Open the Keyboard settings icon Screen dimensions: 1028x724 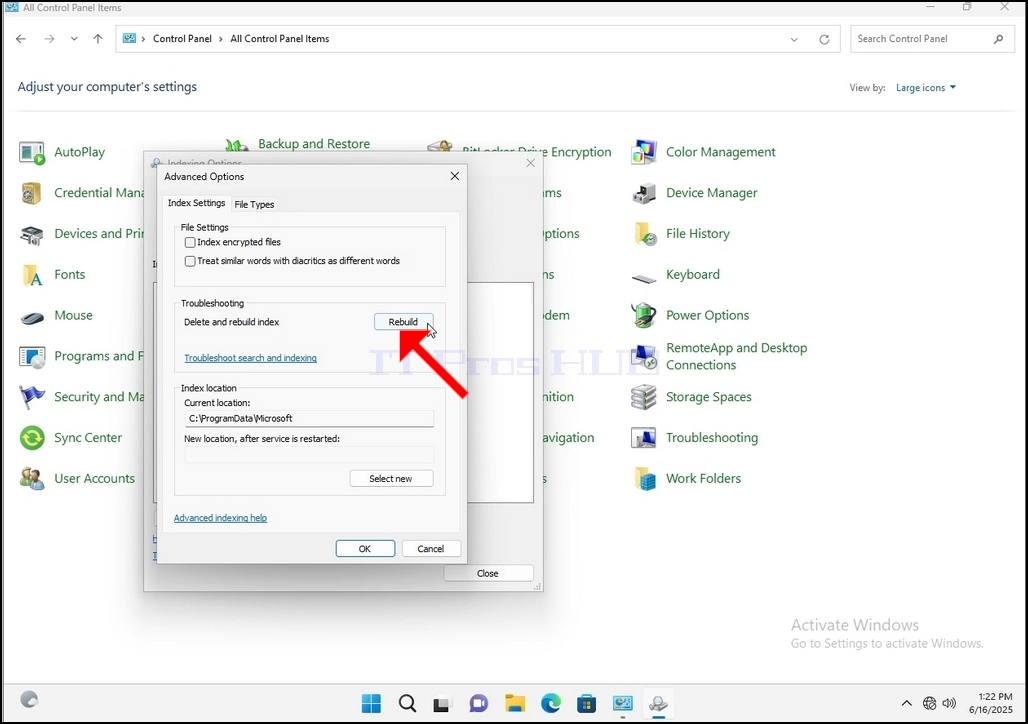point(644,278)
